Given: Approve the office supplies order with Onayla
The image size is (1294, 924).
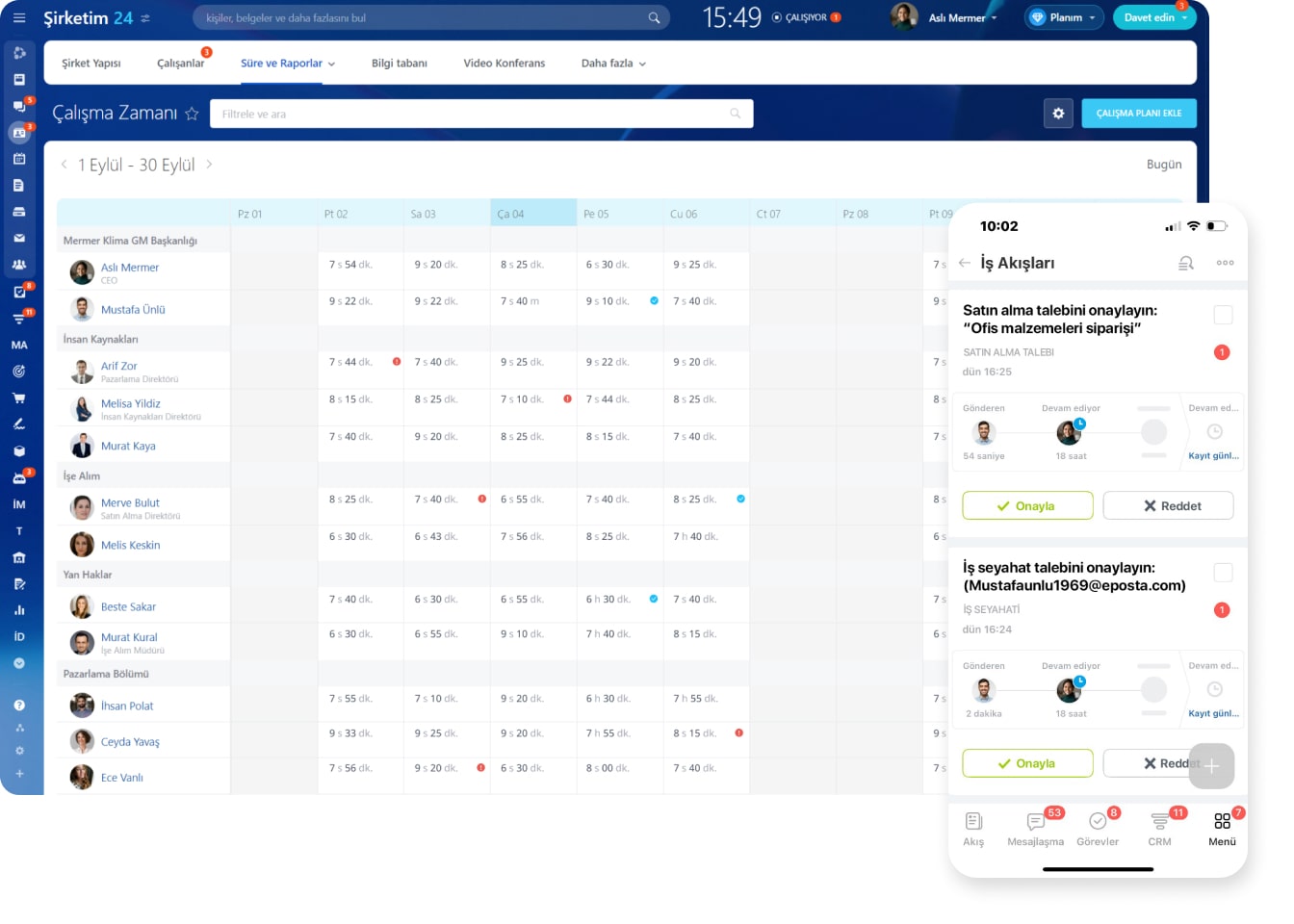Looking at the screenshot, I should (x=1026, y=504).
